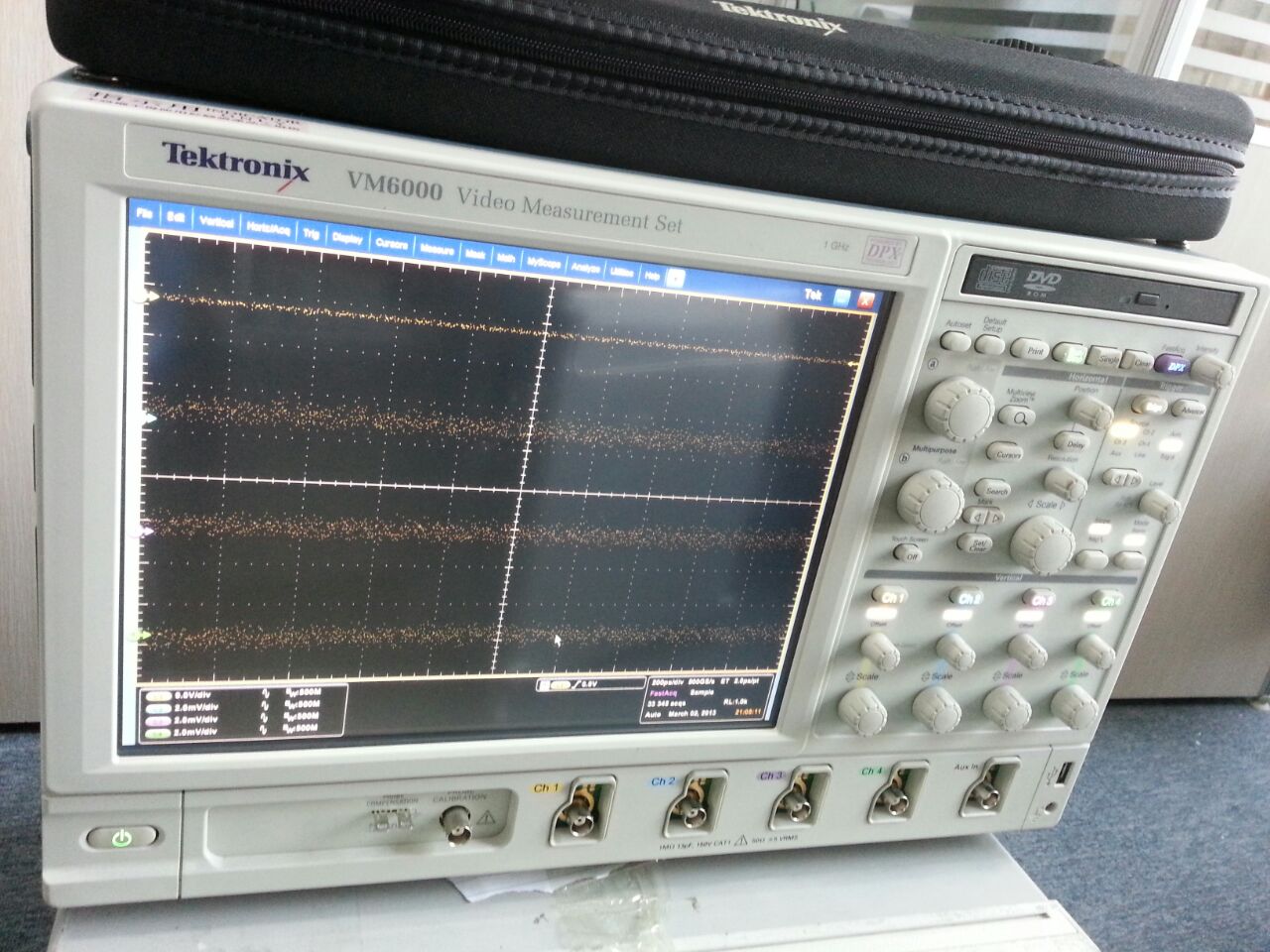1270x952 pixels.
Task: Push the Search button
Action: click(995, 489)
